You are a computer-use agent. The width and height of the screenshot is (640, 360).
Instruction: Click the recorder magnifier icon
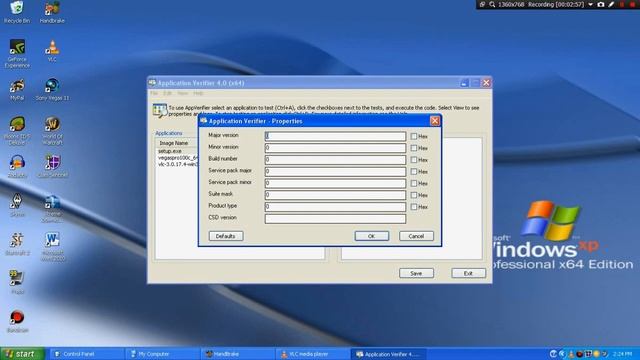coord(492,4)
